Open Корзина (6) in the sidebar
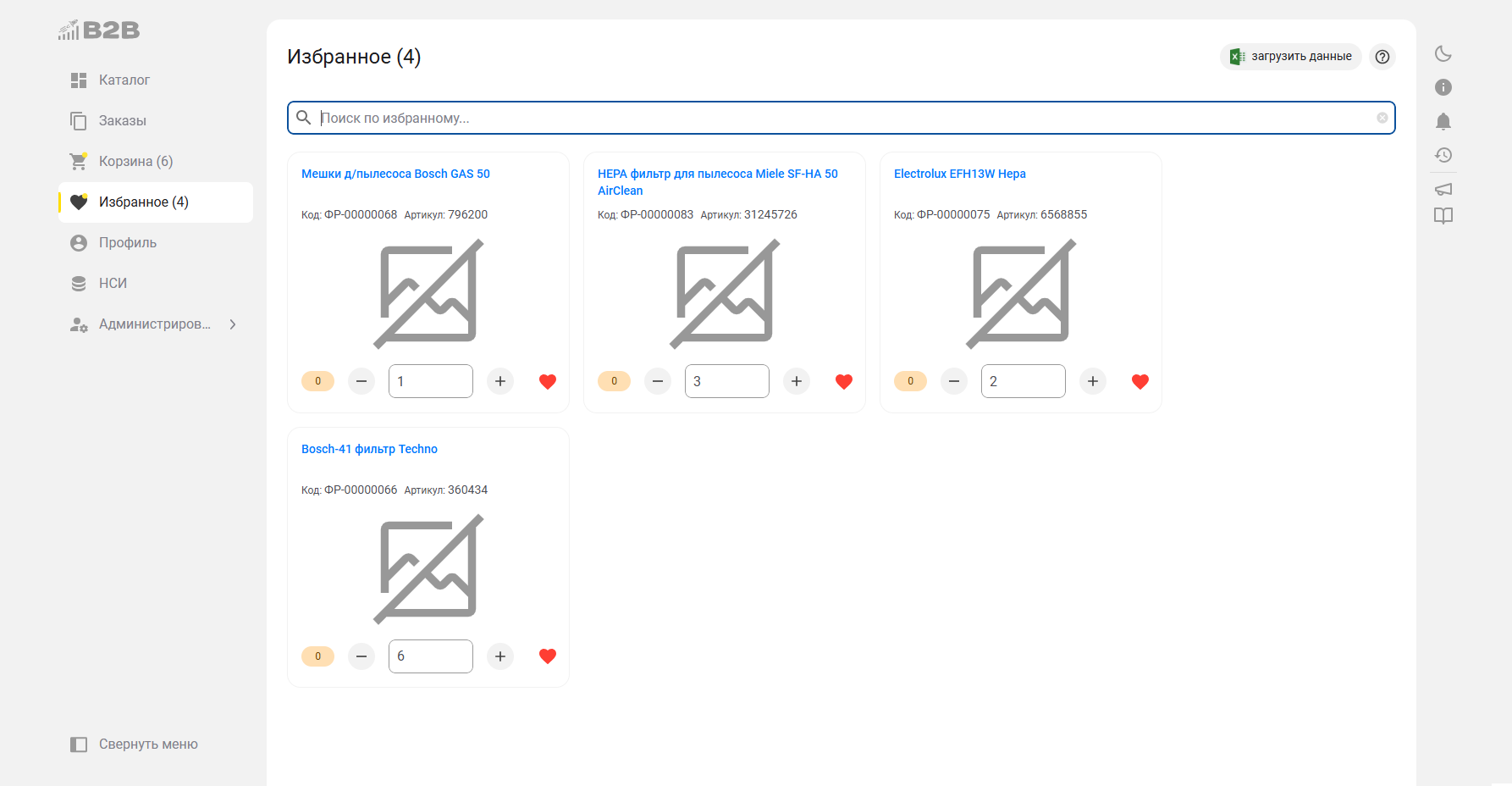 point(156,162)
